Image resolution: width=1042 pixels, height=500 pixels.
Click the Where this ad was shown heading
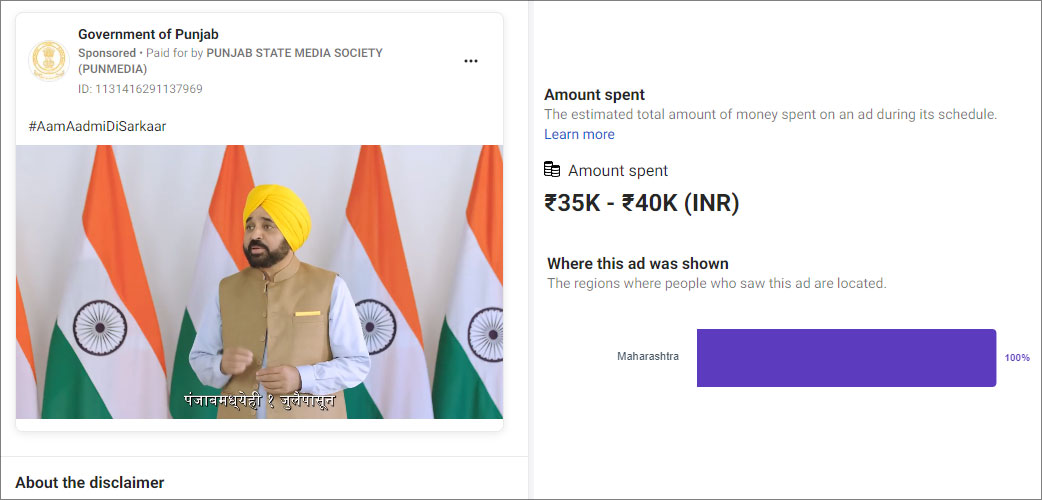point(637,264)
